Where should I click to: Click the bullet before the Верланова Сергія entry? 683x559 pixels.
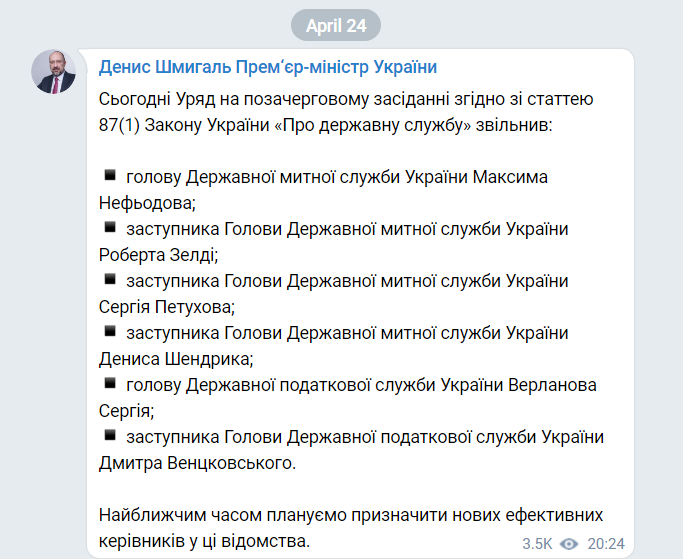[x=109, y=383]
